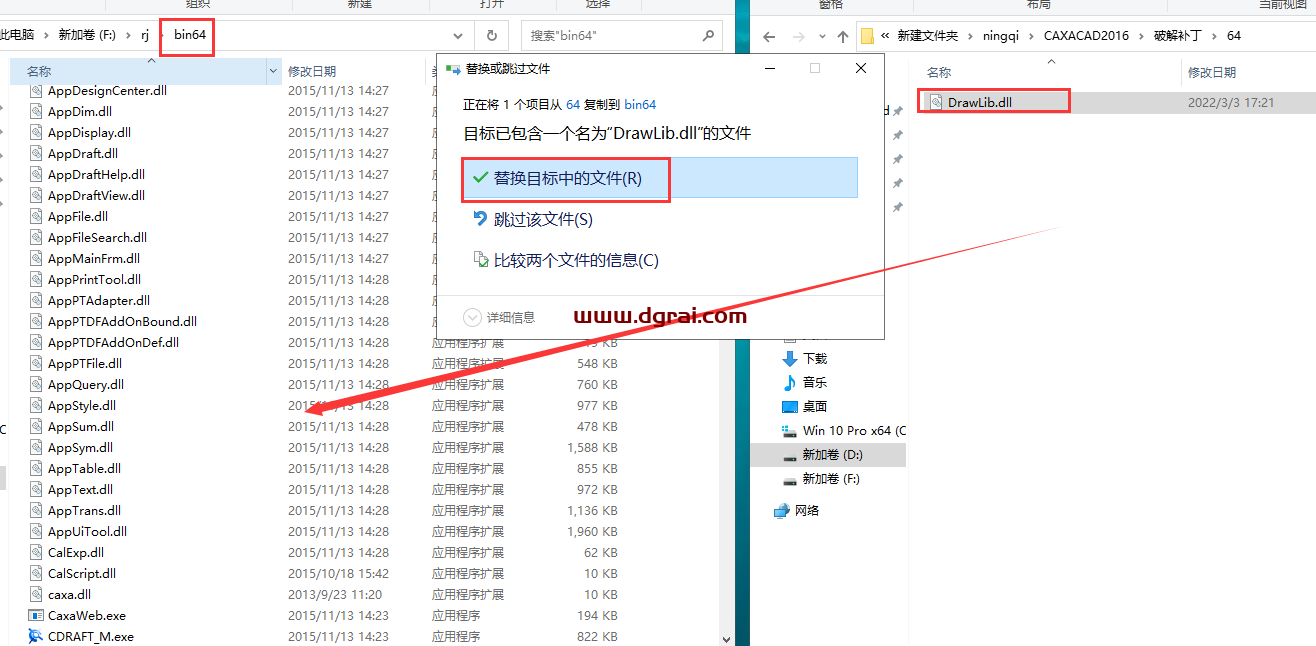The width and height of the screenshot is (1316, 646).
Task: Select '新加卷 (F:)' breadcrumb in left window
Action: [87, 34]
